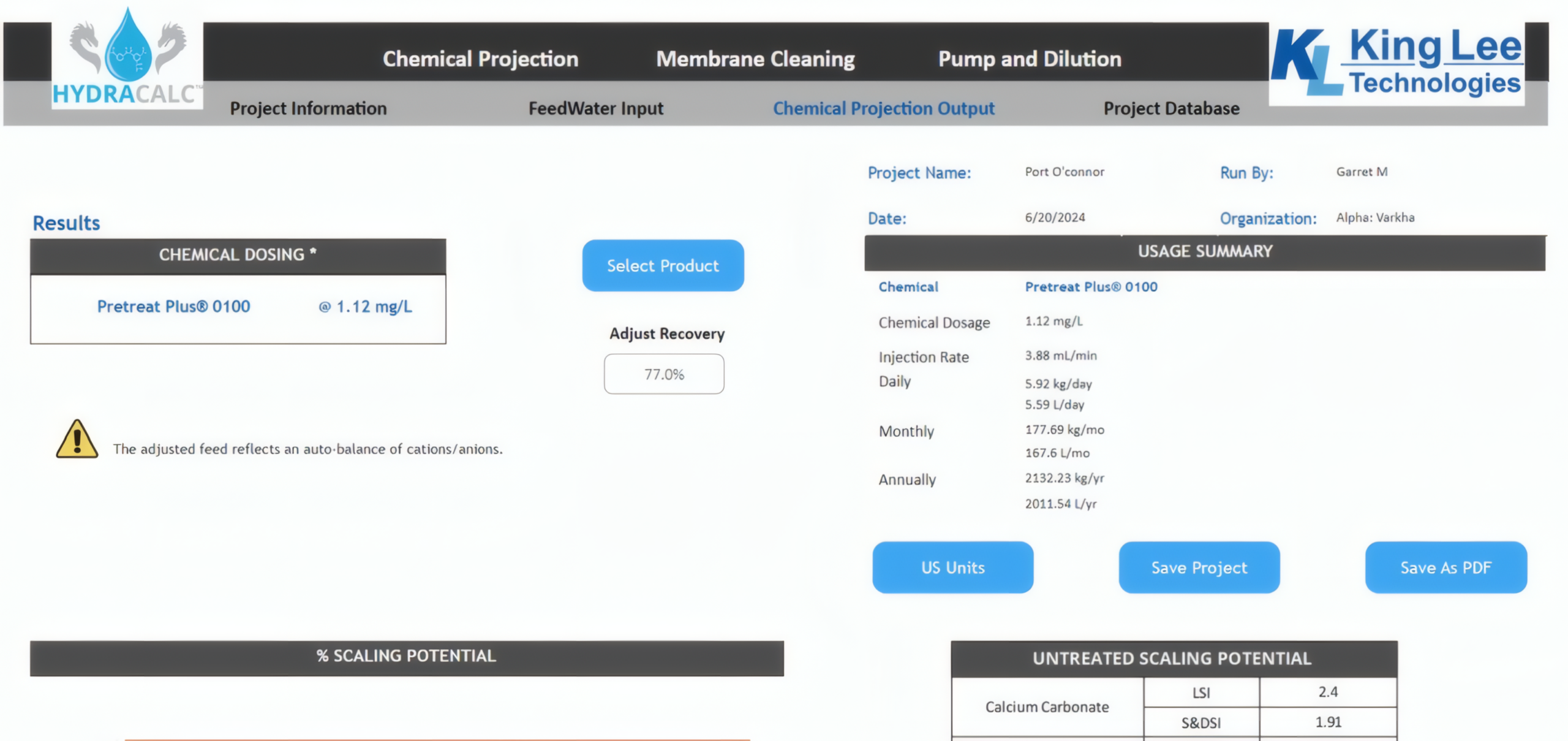Click the monthly volume 167.6 L/mo
Viewport: 1568px width, 741px height.
click(1057, 453)
